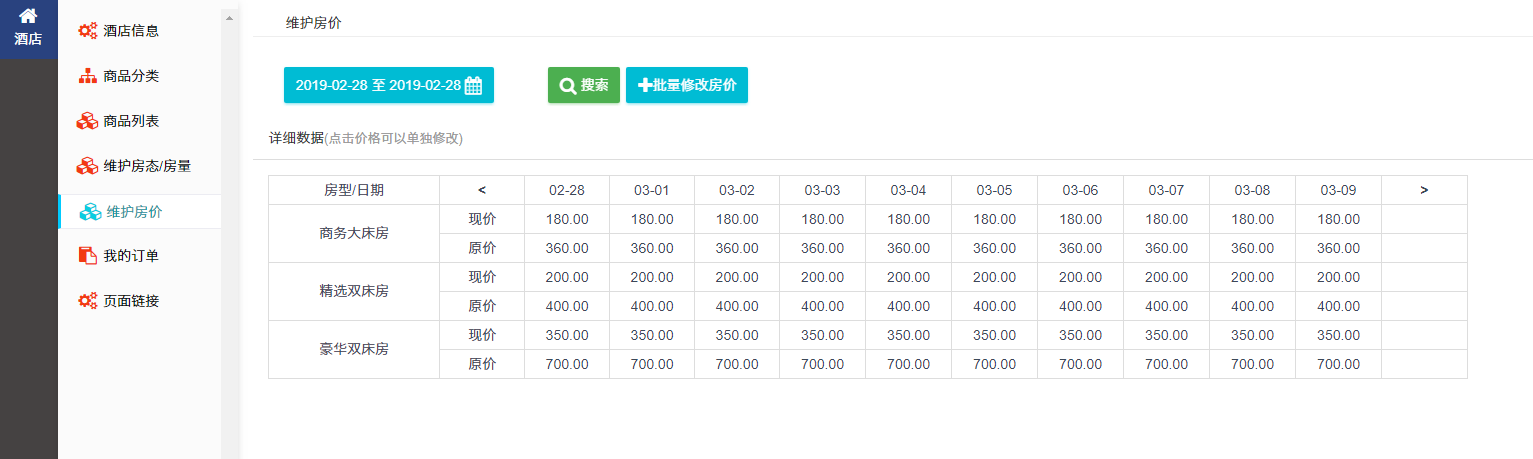The width and height of the screenshot is (1533, 459).
Task: Go to previous dates with < arrow
Action: tap(481, 190)
